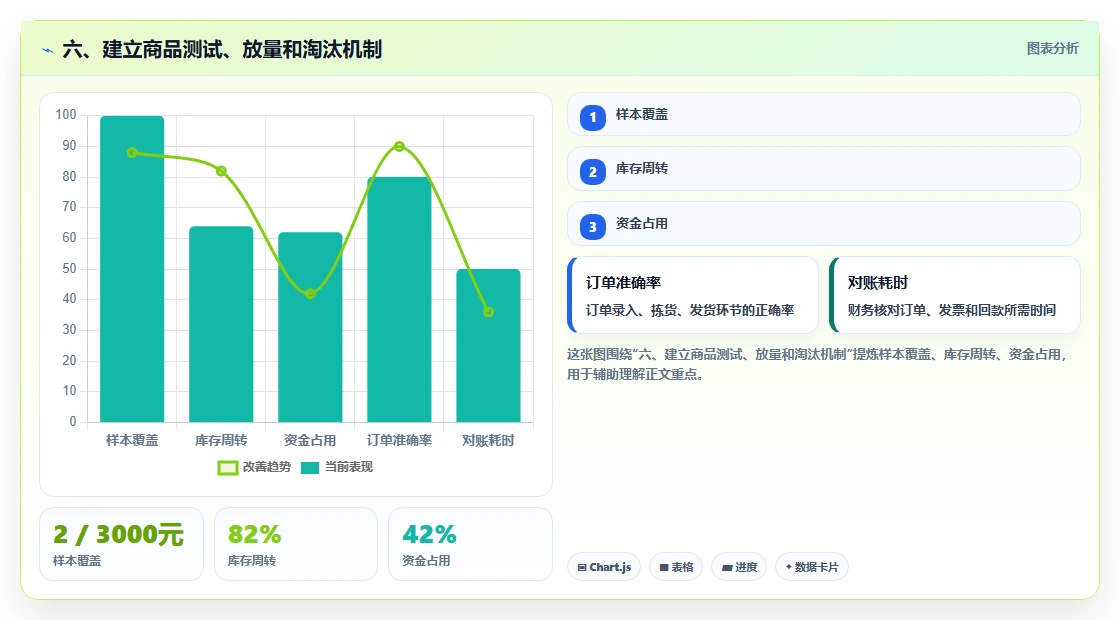Click the trend line peak on 订单准确率
The width and height of the screenshot is (1120, 620).
tap(399, 146)
